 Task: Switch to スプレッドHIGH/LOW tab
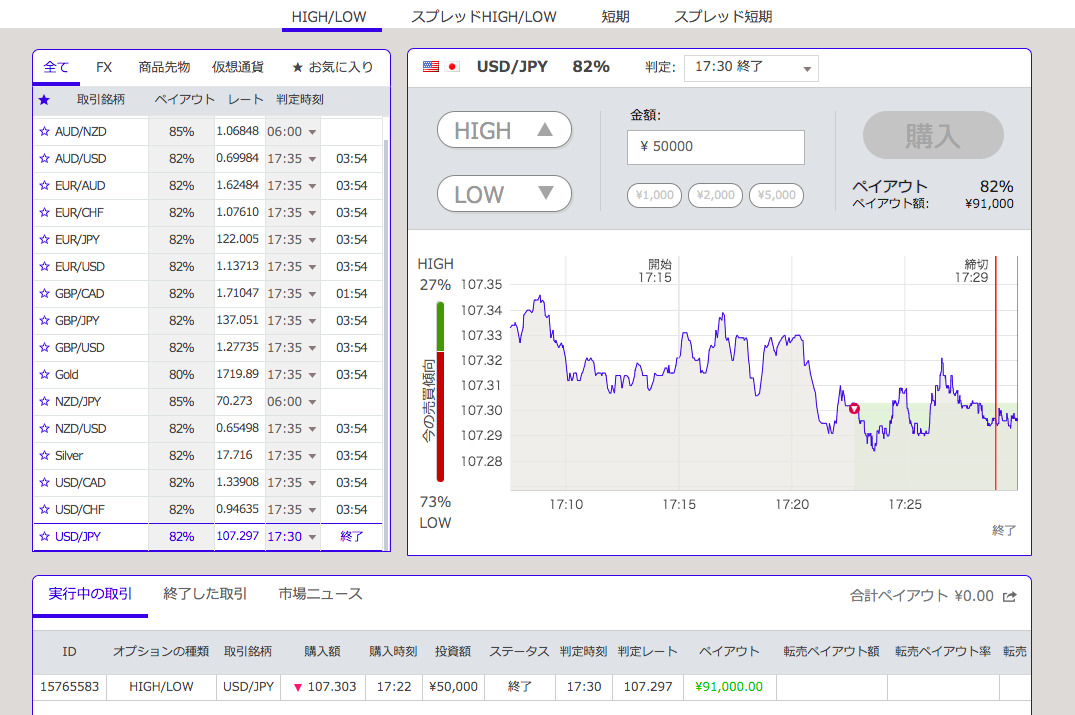(x=483, y=17)
